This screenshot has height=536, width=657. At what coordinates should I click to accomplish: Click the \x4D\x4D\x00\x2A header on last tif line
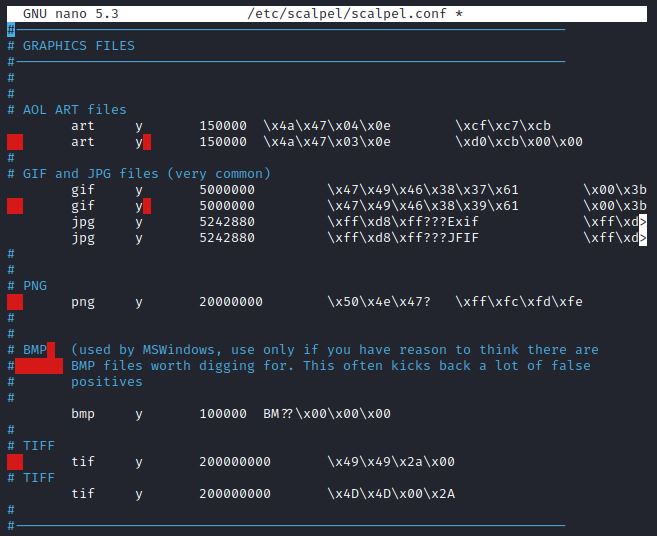tap(390, 494)
